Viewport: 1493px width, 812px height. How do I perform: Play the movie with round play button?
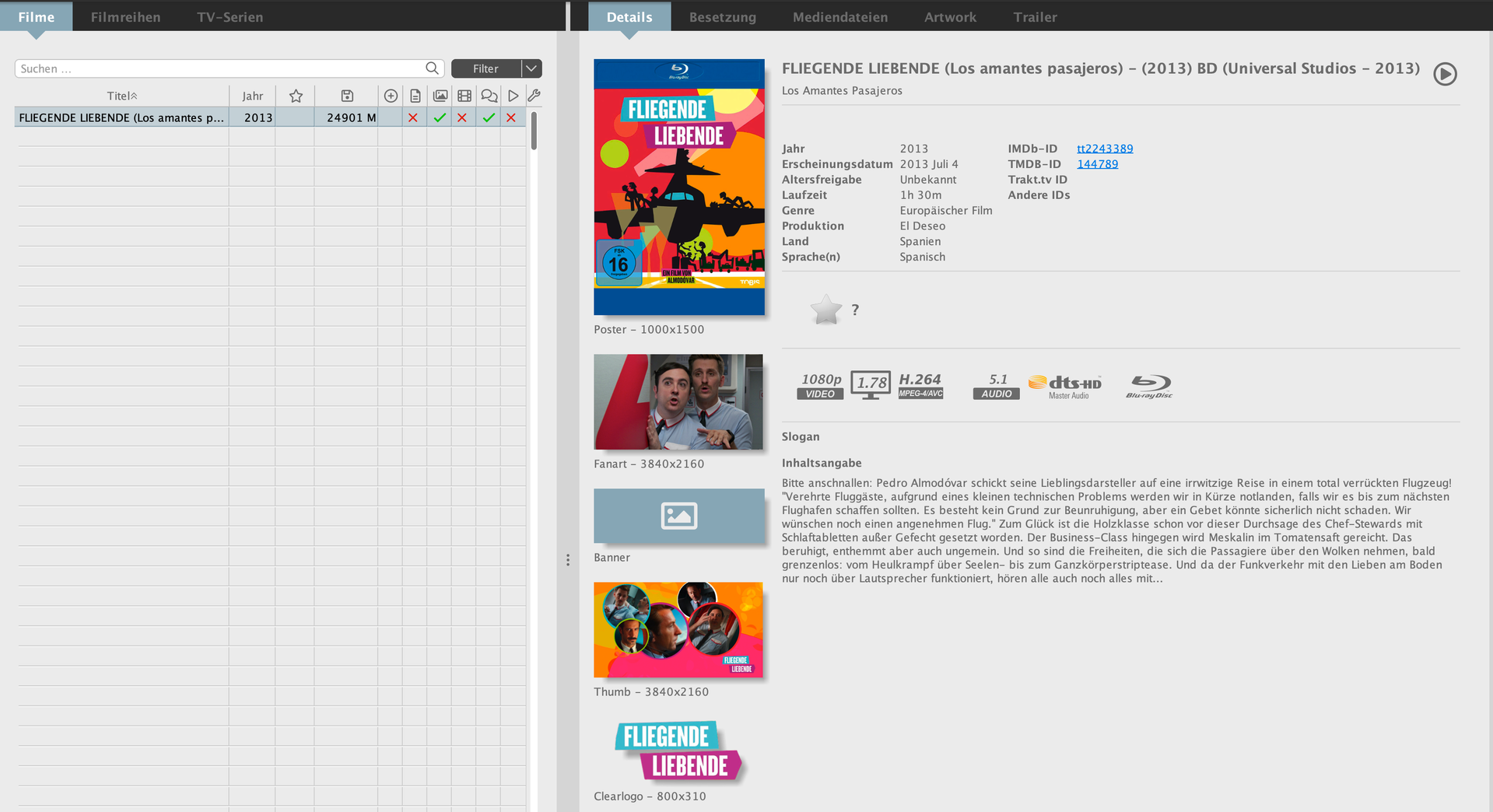point(1445,74)
